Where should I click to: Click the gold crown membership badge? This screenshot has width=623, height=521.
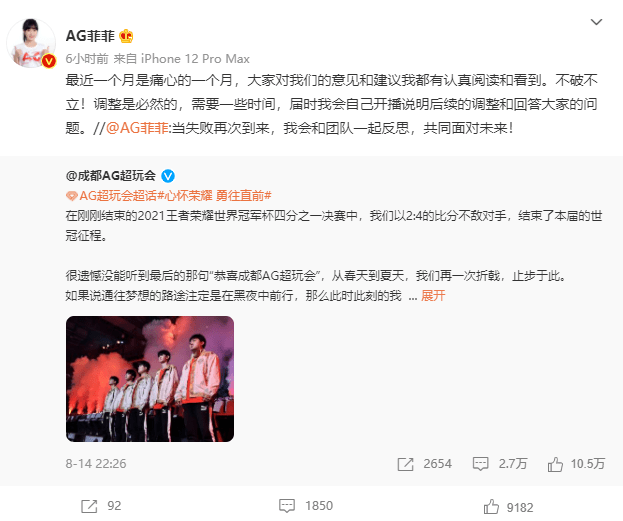126,36
